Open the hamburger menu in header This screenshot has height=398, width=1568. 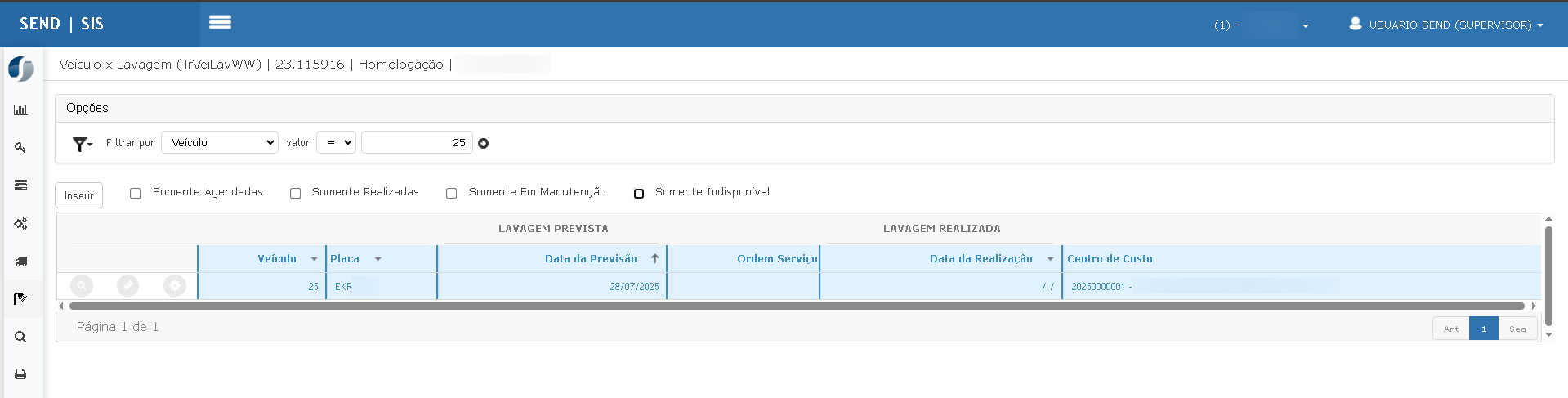click(x=220, y=23)
